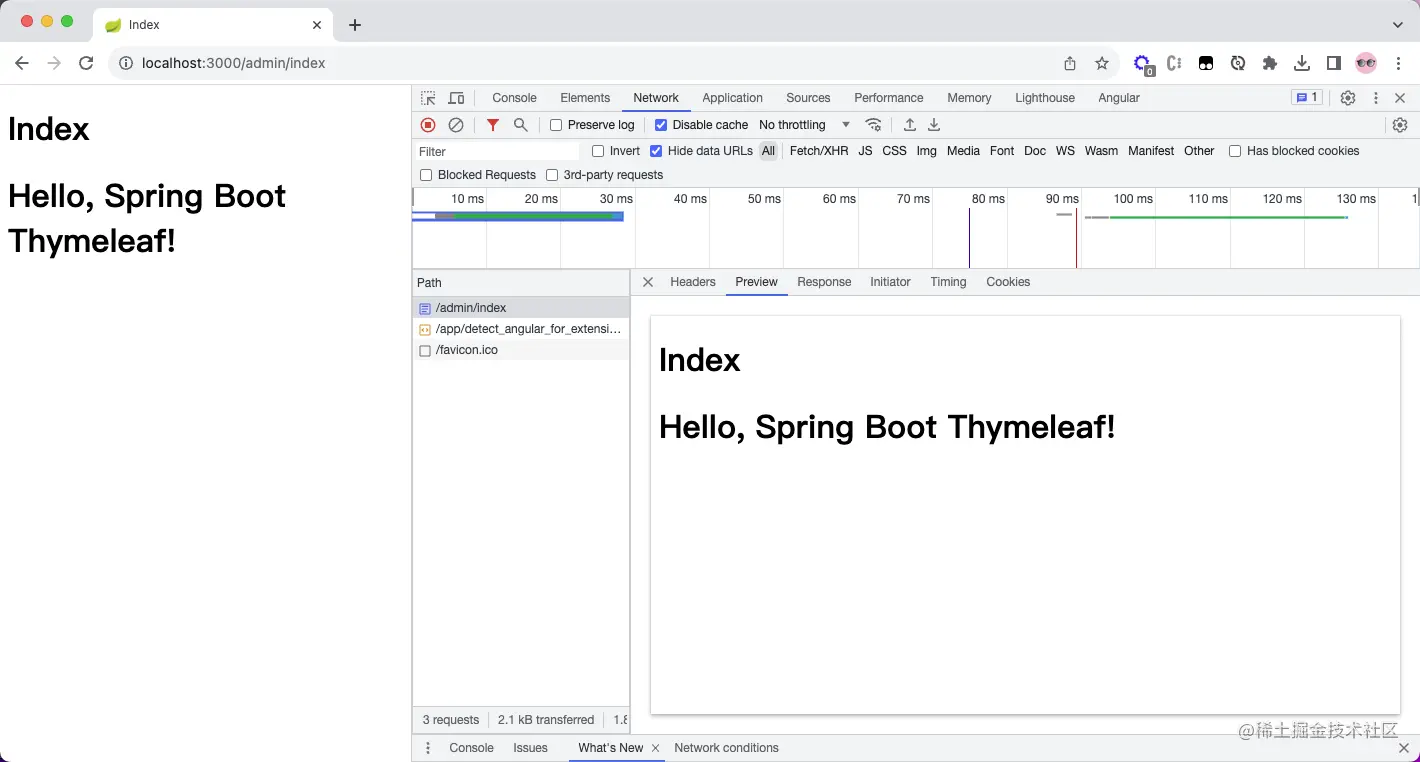This screenshot has height=762, width=1420.
Task: Show the Timing tab
Action: pyautogui.click(x=948, y=282)
